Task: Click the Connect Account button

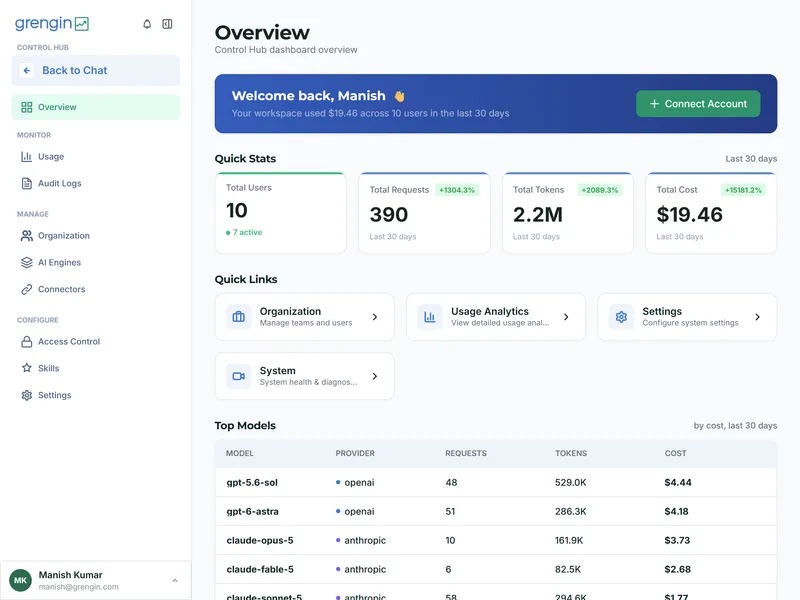Action: click(x=698, y=104)
